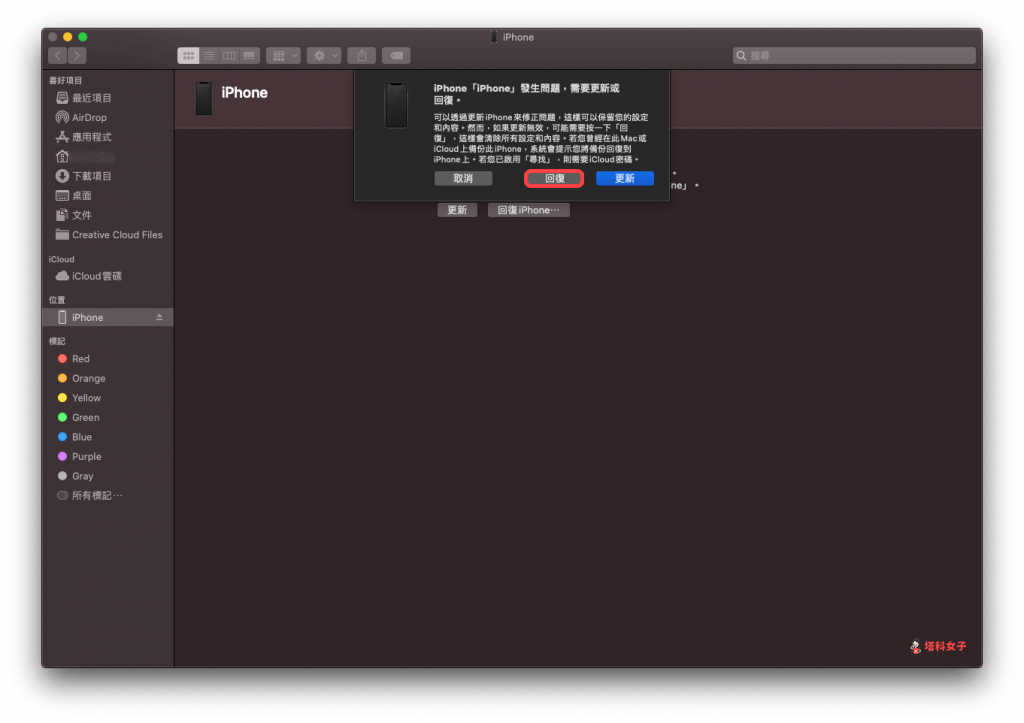Click the iPhone device name heading
Image resolution: width=1024 pixels, height=723 pixels.
(x=244, y=93)
